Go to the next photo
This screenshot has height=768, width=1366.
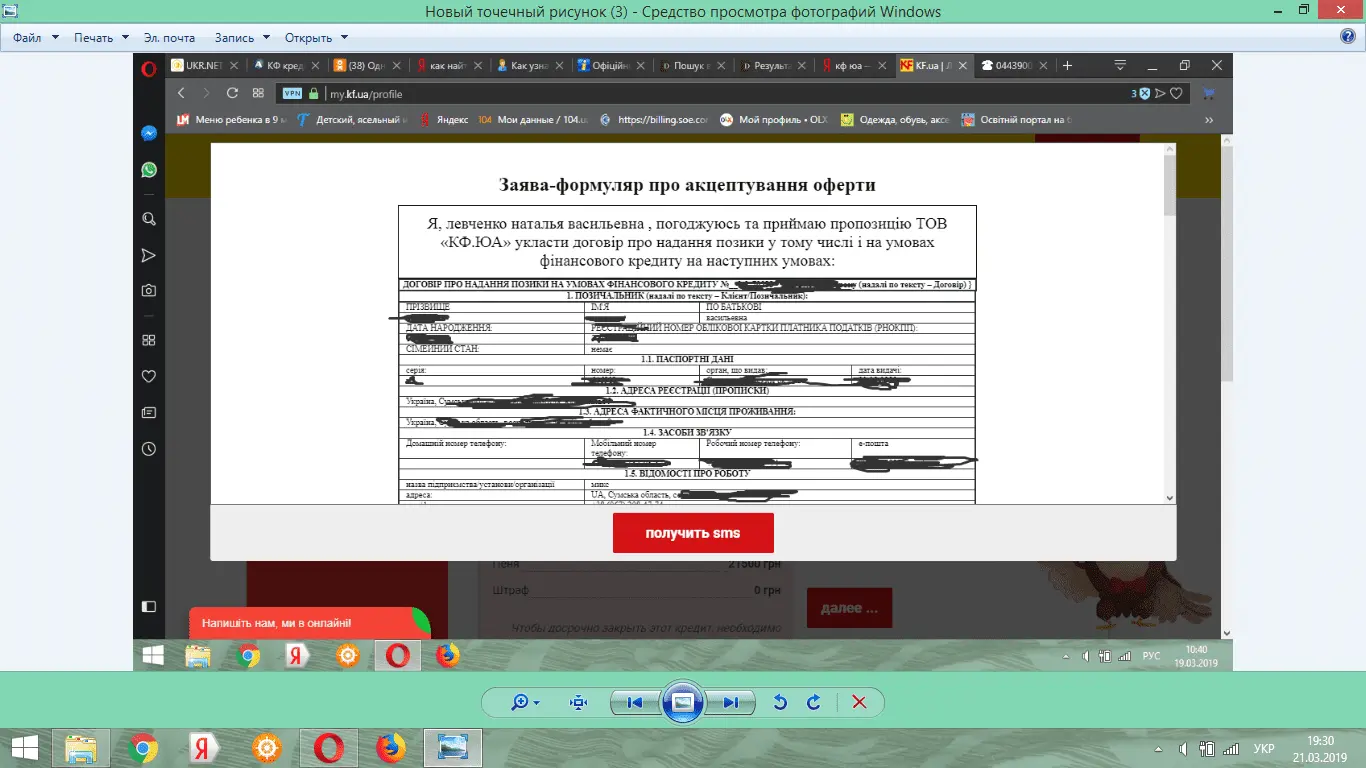731,702
